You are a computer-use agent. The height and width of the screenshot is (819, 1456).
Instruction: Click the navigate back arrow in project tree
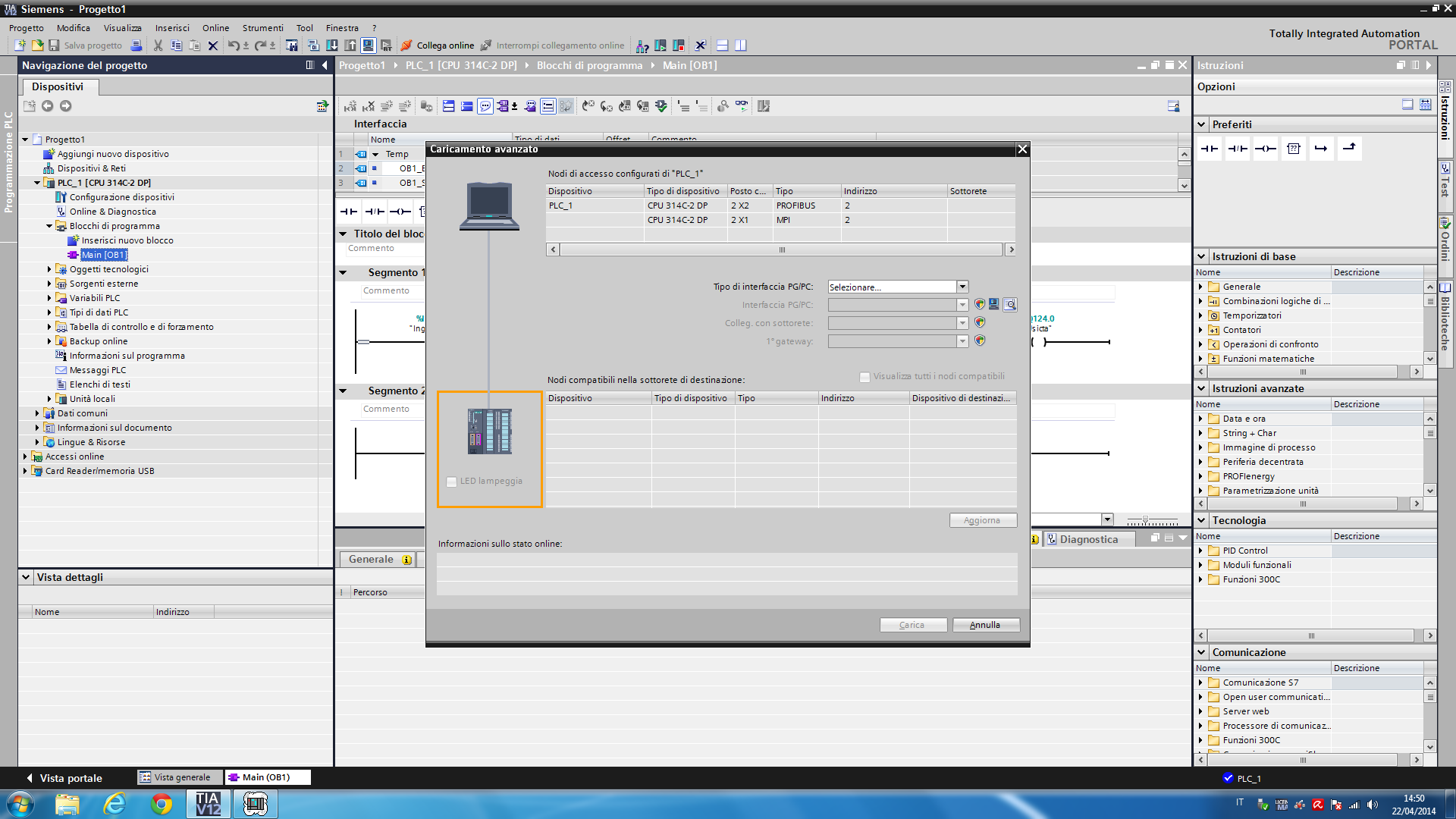coord(47,106)
